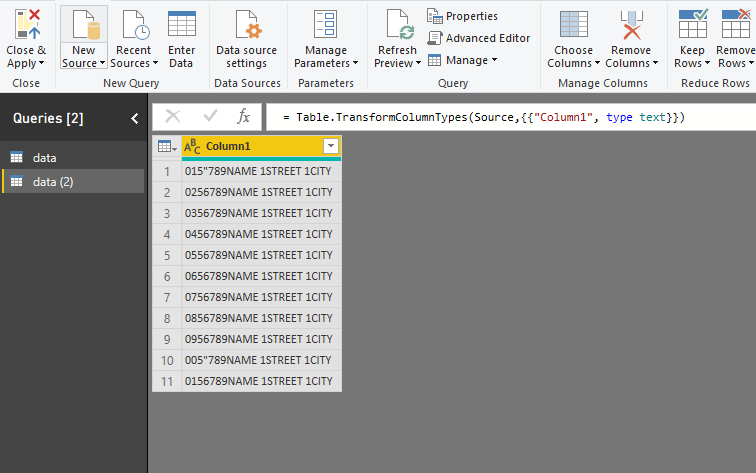Click the New Source icon
The width and height of the screenshot is (756, 473).
click(x=86, y=24)
